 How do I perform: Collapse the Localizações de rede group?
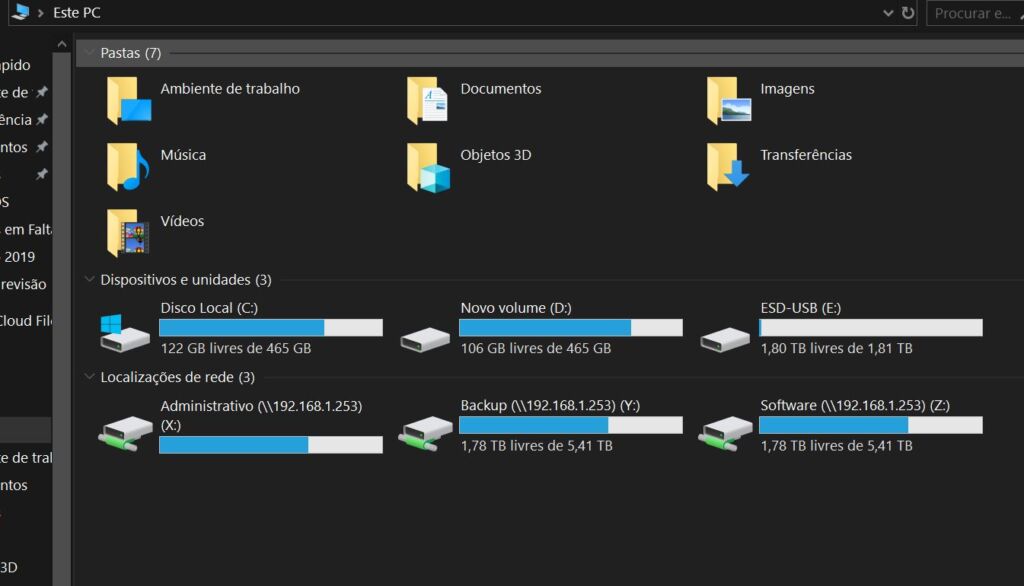click(x=90, y=377)
